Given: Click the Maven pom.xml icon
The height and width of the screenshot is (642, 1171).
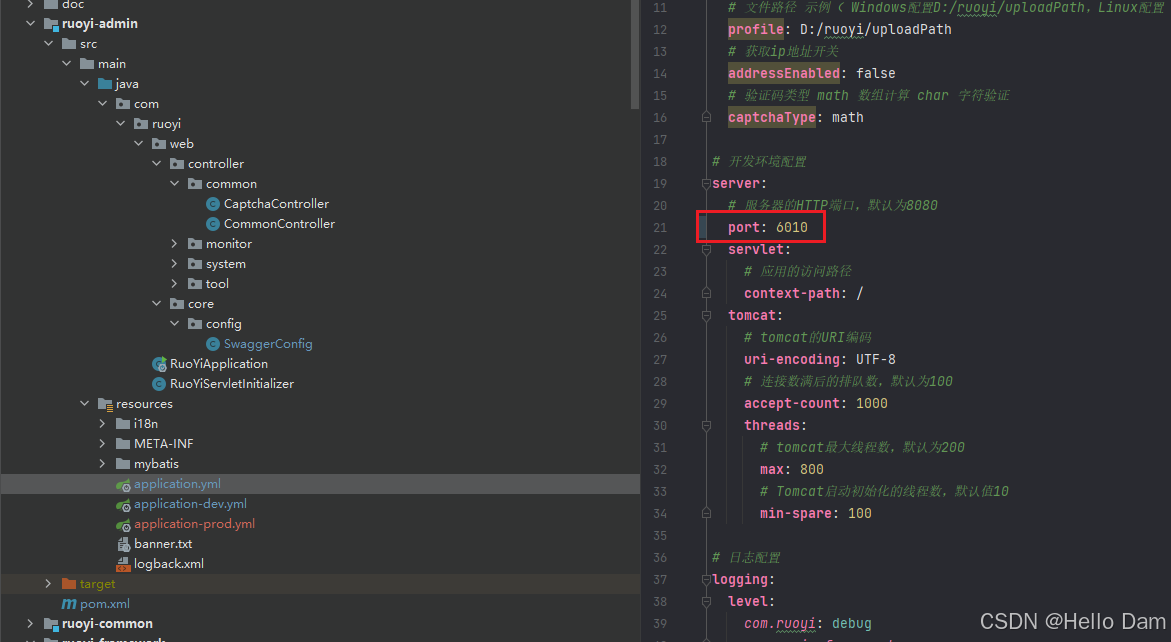Looking at the screenshot, I should 69,603.
